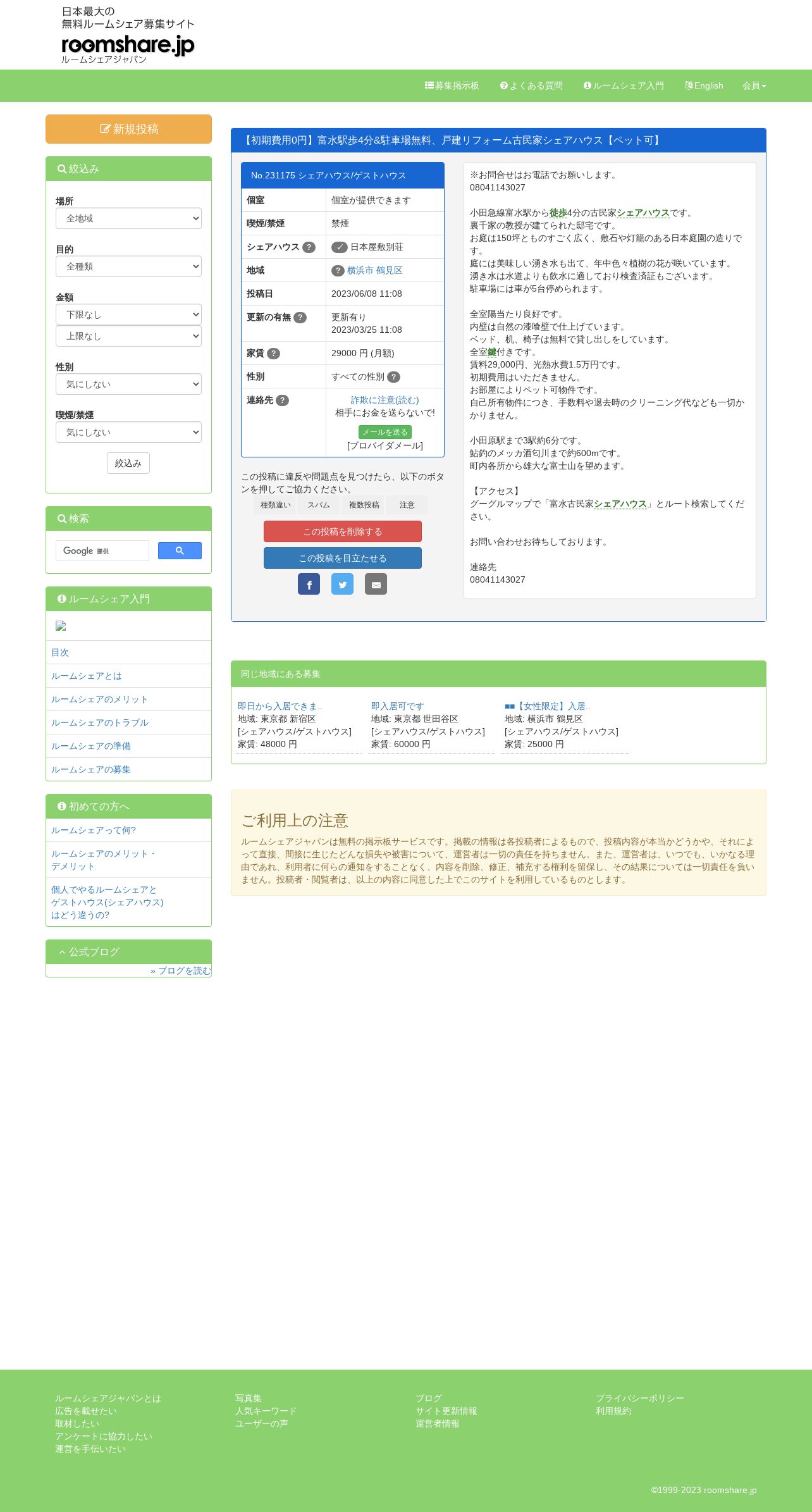Switch the site language to English
The width and height of the screenshot is (812, 1512).
click(704, 85)
